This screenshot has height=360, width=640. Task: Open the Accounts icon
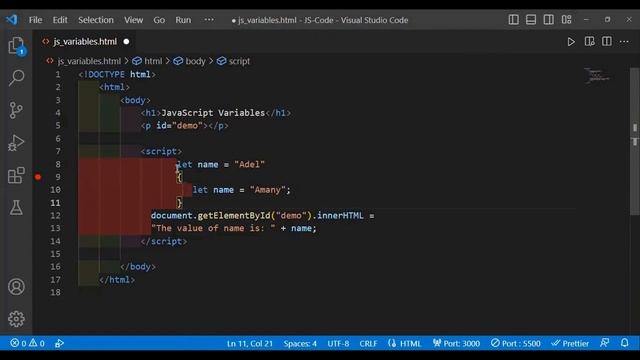coord(16,287)
